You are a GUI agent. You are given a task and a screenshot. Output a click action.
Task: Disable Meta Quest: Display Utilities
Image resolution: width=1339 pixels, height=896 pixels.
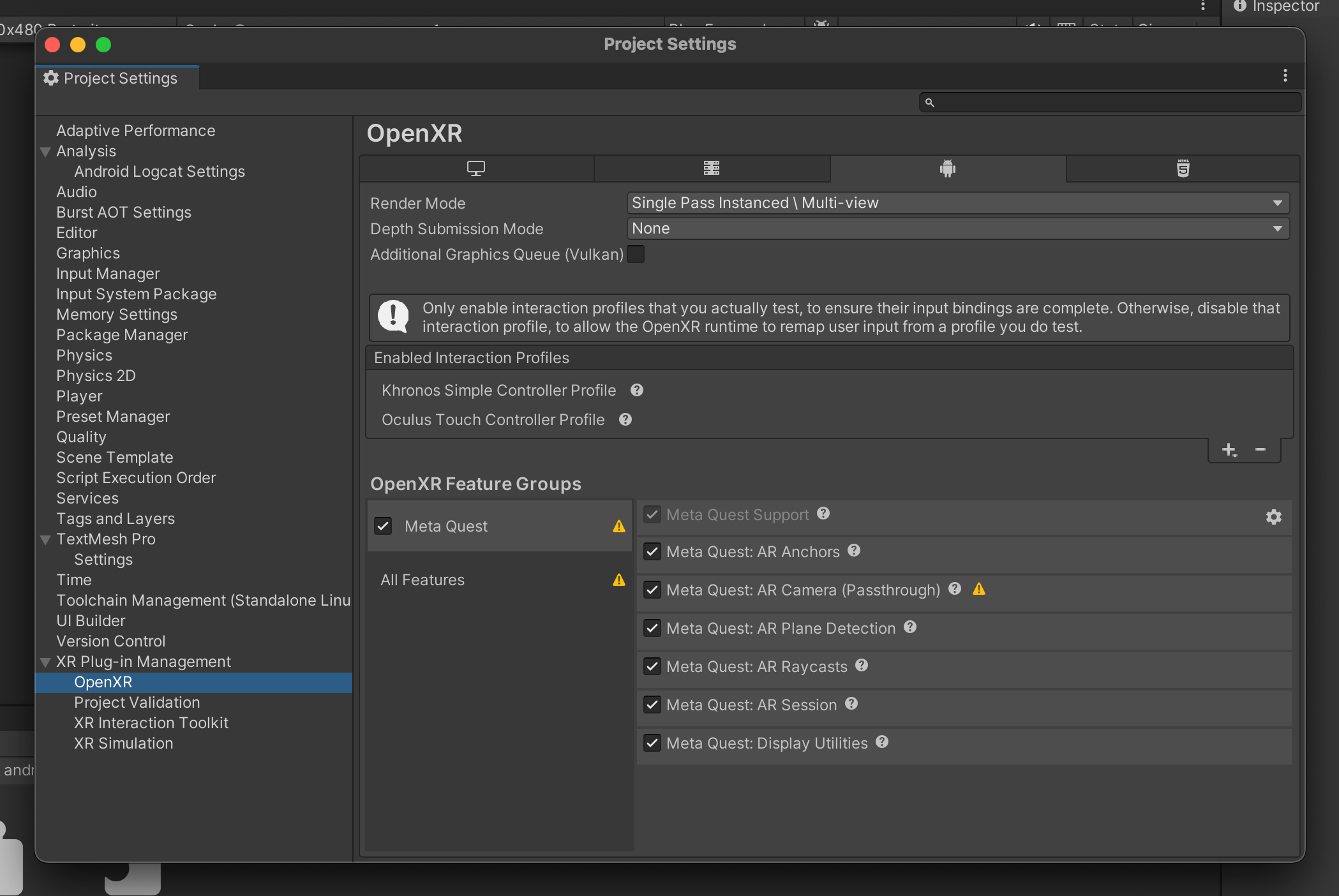652,743
